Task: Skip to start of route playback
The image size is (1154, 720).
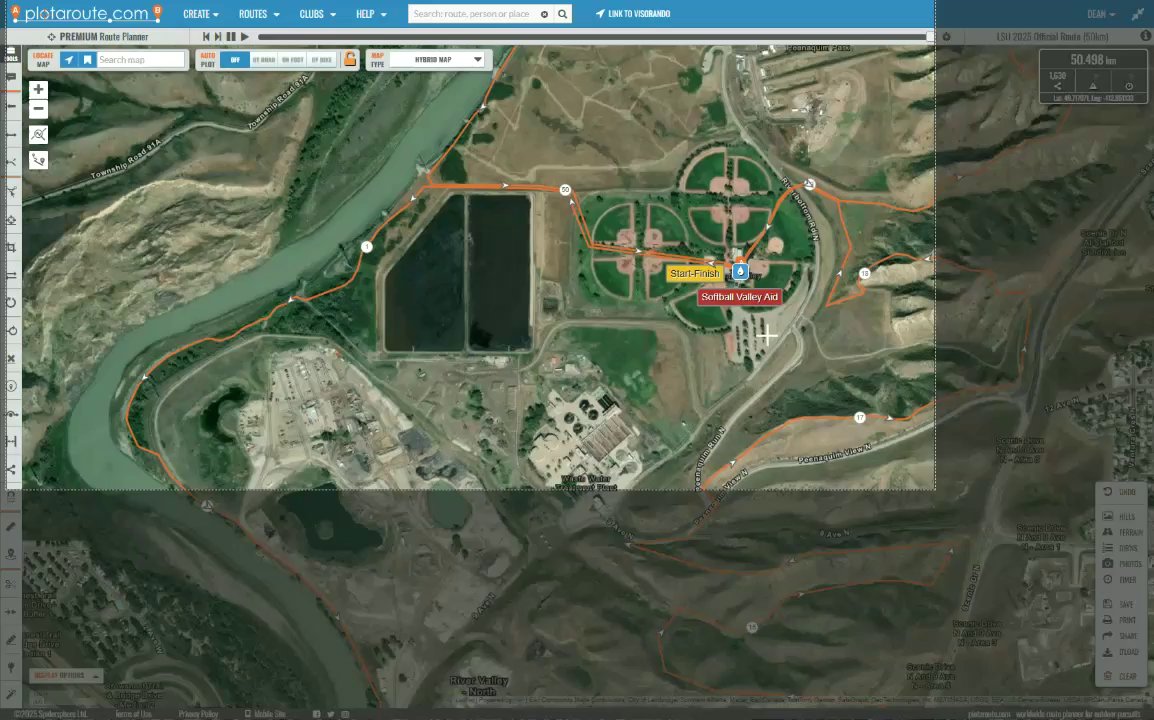Action: click(x=206, y=36)
